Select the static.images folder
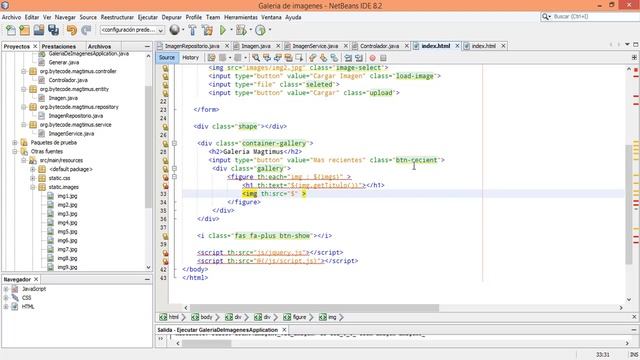 coord(64,187)
